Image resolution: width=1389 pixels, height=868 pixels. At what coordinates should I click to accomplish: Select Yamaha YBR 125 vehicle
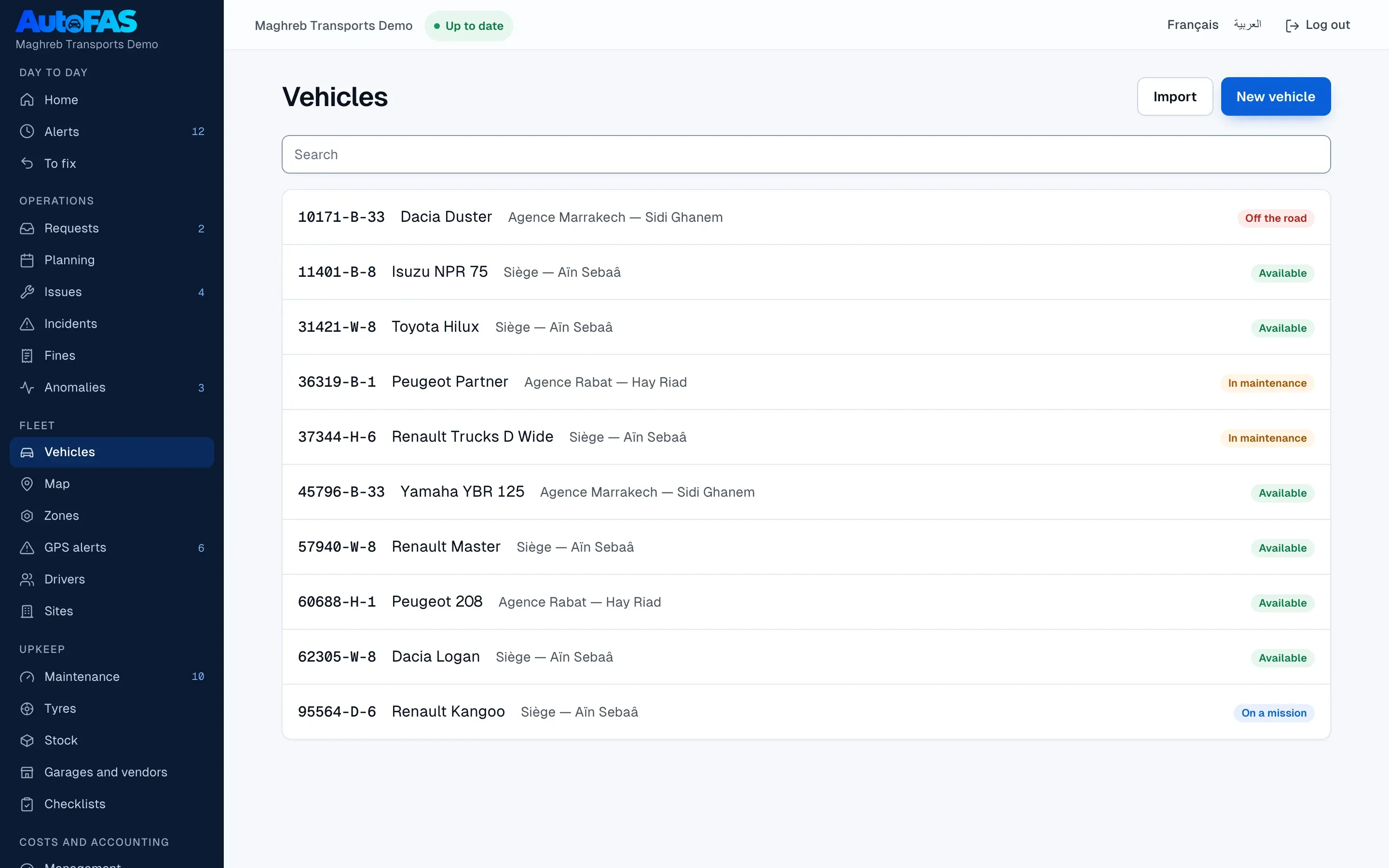(x=806, y=492)
